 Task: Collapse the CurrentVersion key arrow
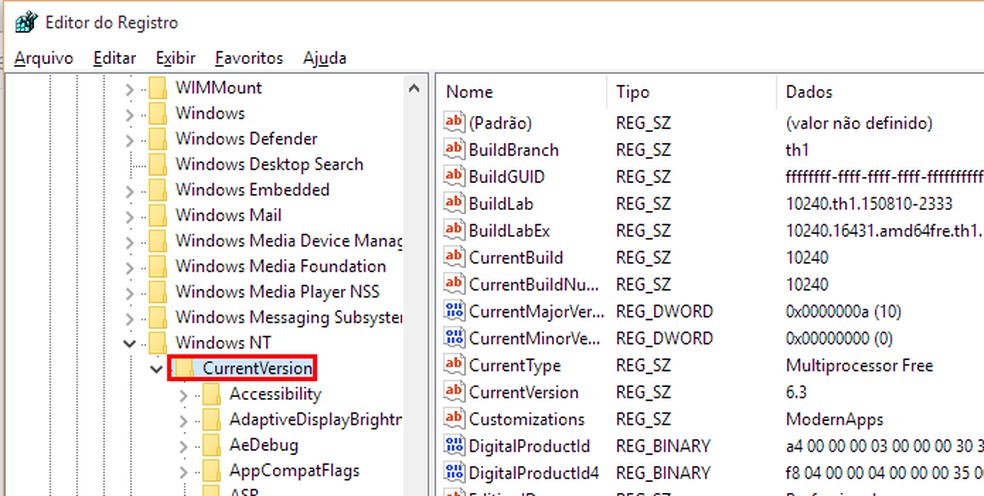(157, 369)
